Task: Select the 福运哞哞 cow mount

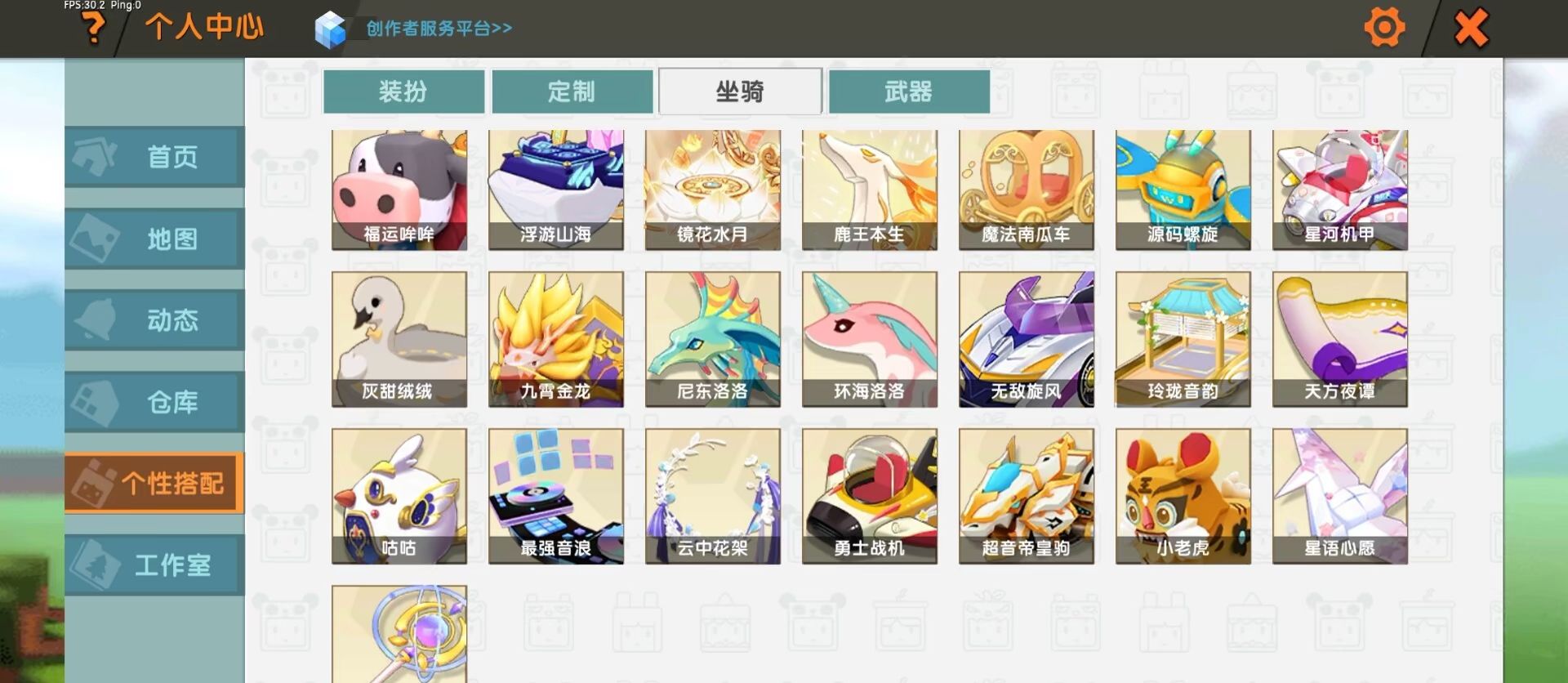Action: [399, 190]
